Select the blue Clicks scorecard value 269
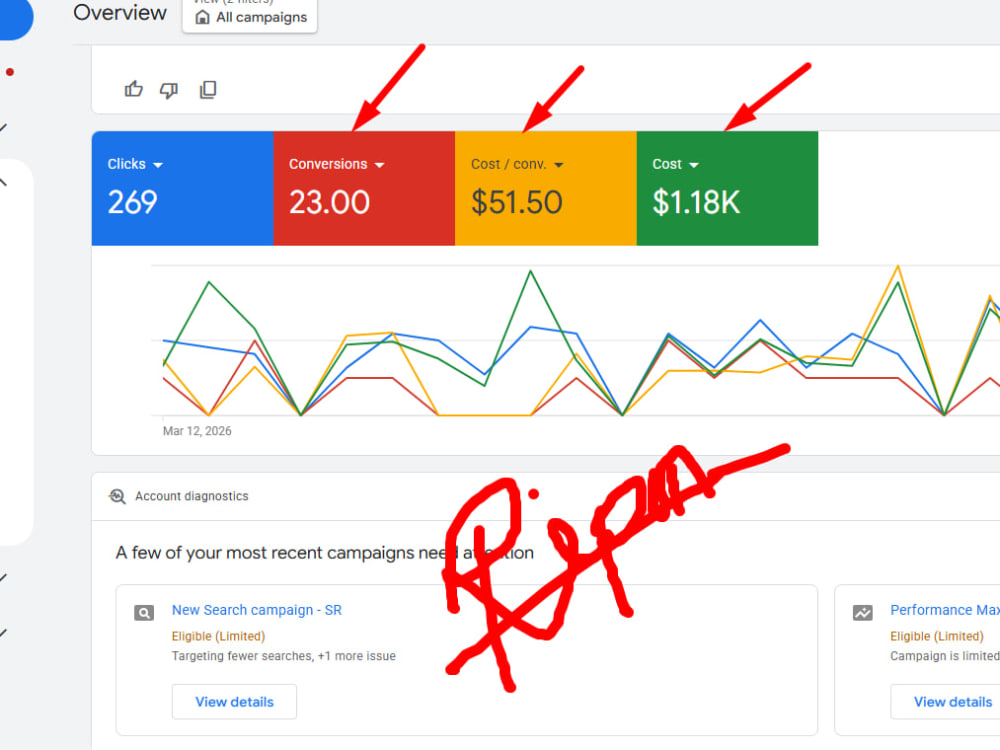The image size is (1000, 750). (133, 202)
